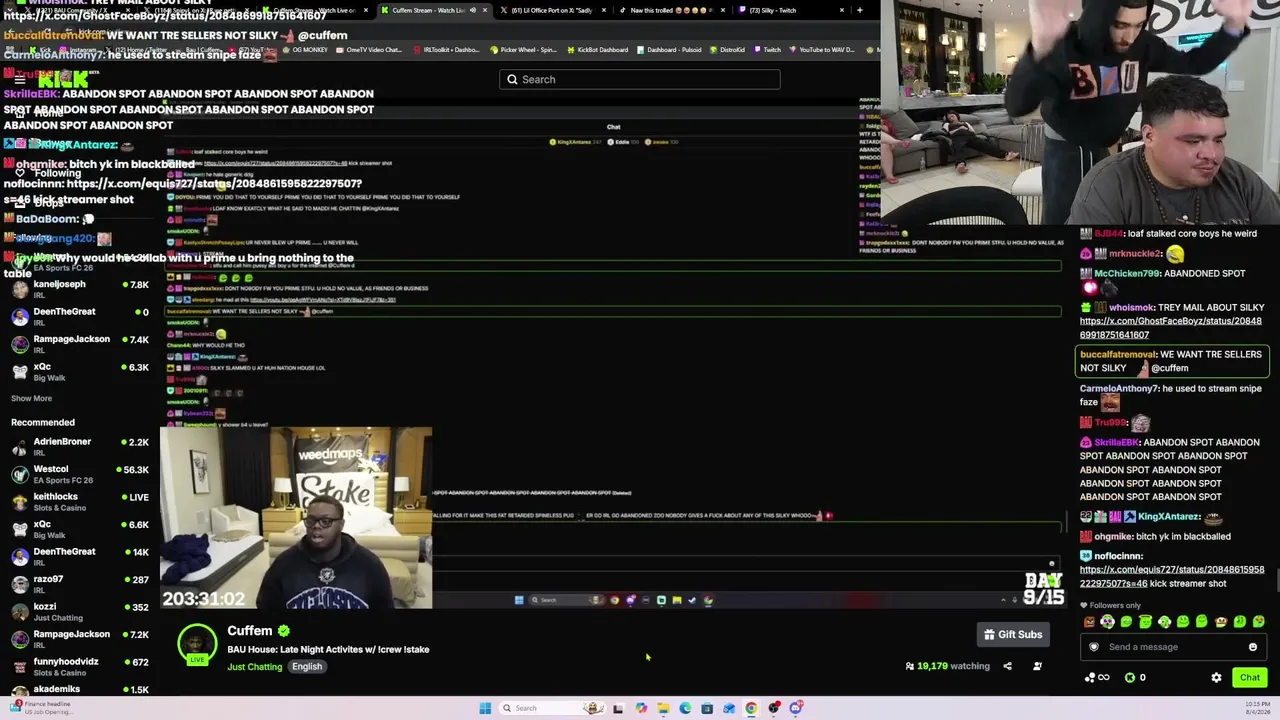Open the Just Chatting category link
This screenshot has width=1280, height=720.
[x=255, y=667]
